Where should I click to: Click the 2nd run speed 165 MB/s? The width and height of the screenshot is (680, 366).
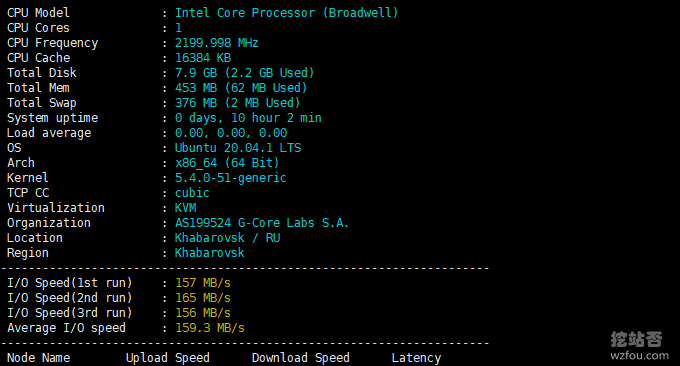point(203,298)
